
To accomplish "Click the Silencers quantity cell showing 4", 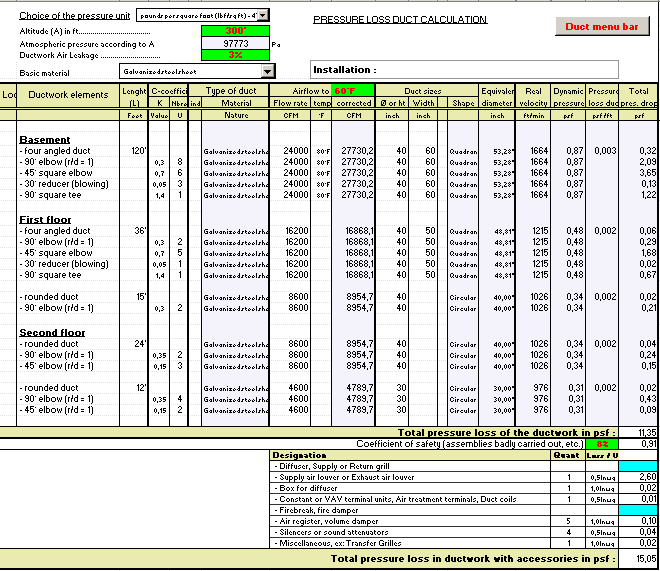I will (567, 532).
